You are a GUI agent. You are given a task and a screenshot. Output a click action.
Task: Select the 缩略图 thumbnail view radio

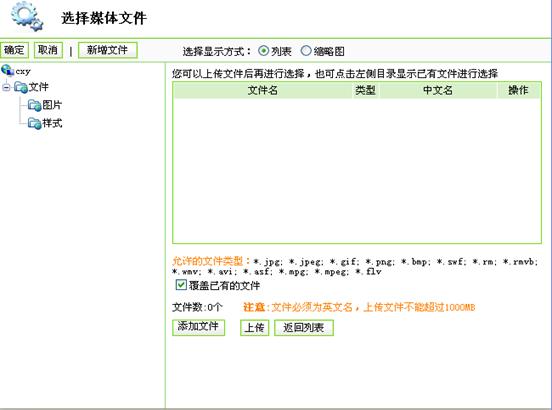pyautogui.click(x=306, y=51)
